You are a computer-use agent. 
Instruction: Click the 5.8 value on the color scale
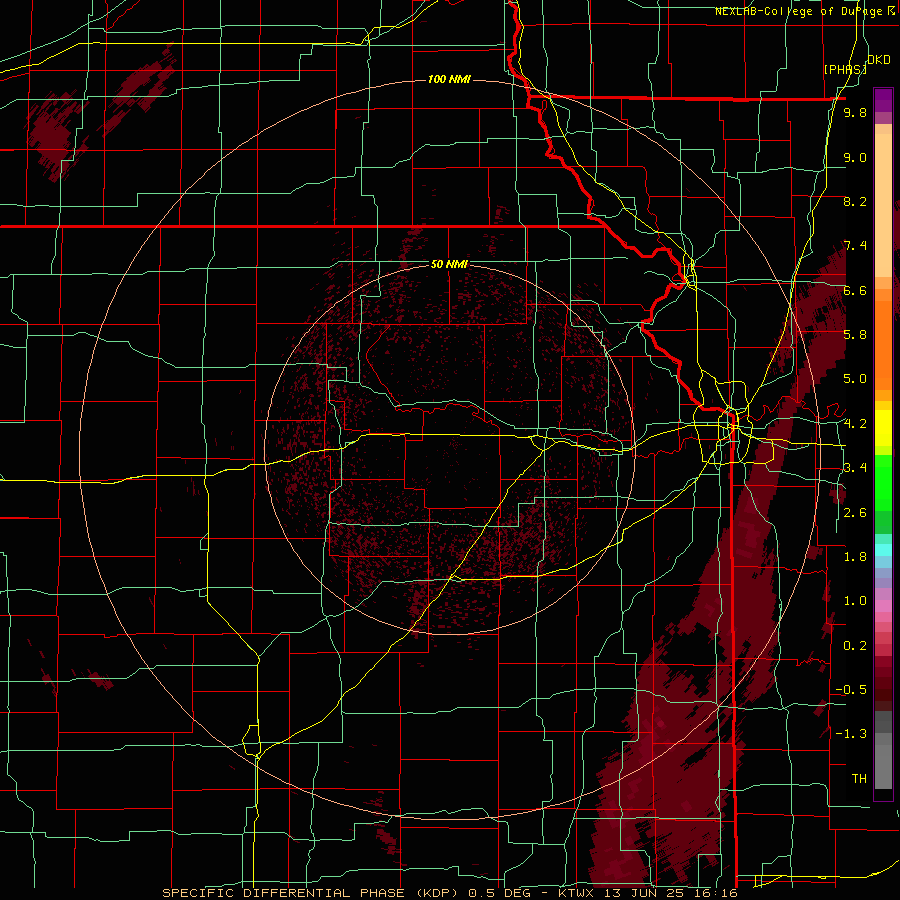pos(855,335)
